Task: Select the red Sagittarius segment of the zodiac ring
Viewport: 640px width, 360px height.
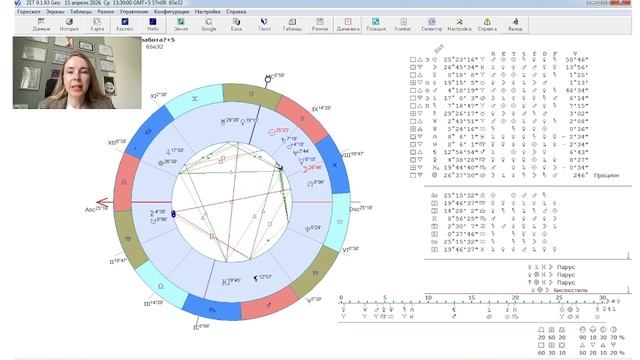Action: 269,304
